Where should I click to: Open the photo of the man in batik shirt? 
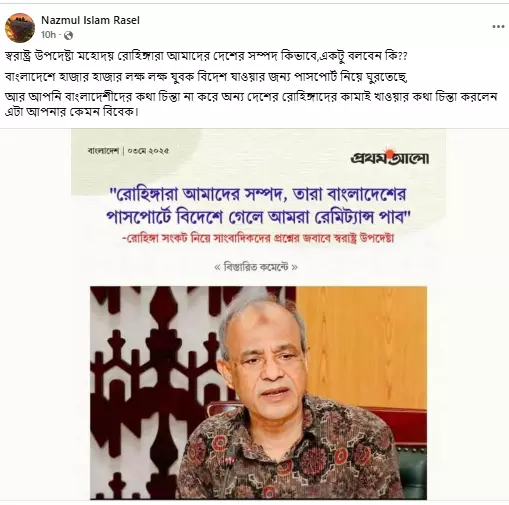point(258,393)
